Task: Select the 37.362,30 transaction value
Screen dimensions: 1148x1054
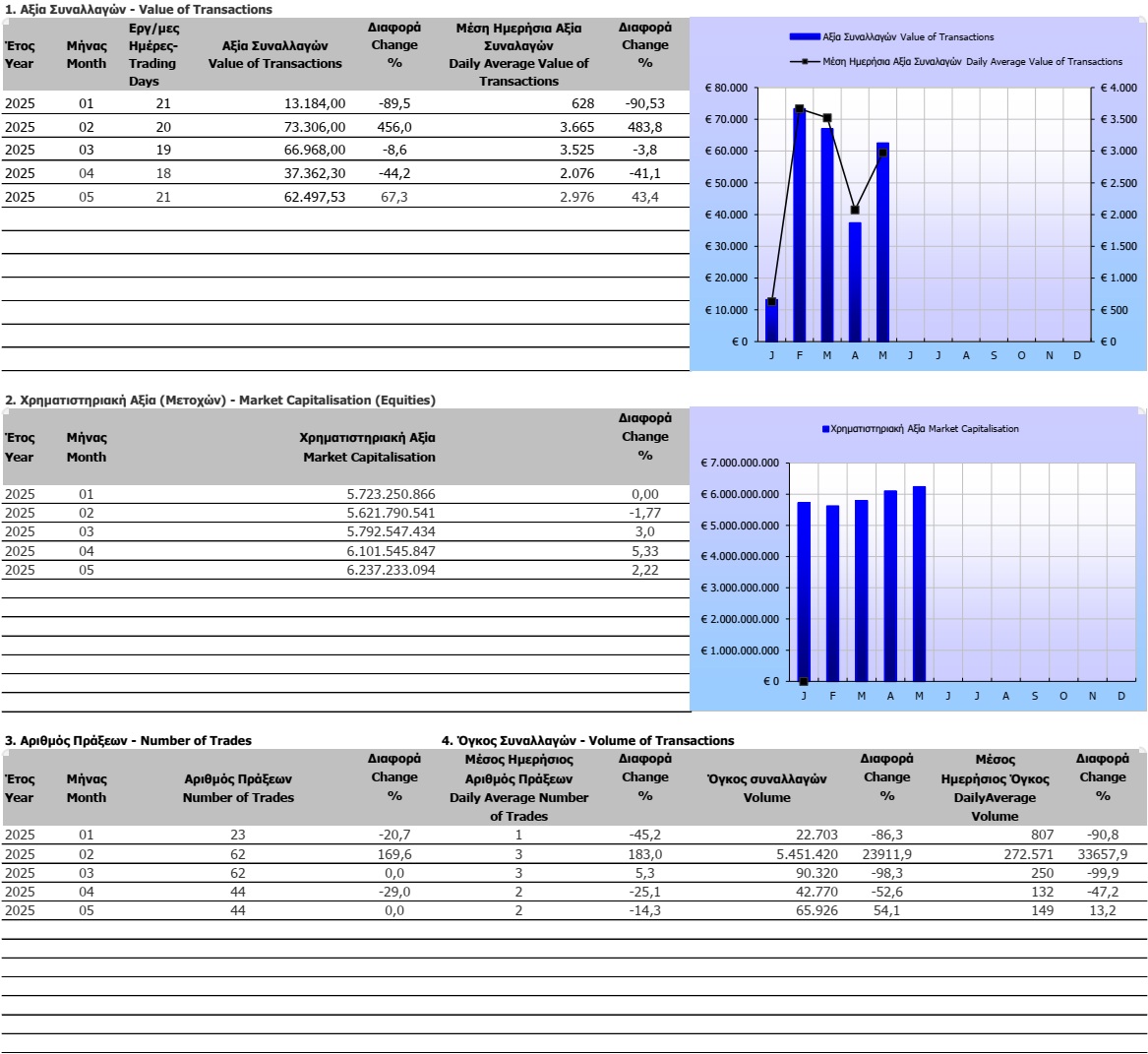Action: tap(314, 173)
